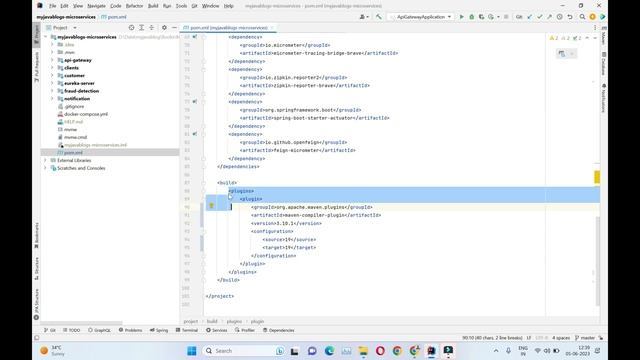640x360 pixels.
Task: Expand the fraud-detection module
Action: click(52, 91)
